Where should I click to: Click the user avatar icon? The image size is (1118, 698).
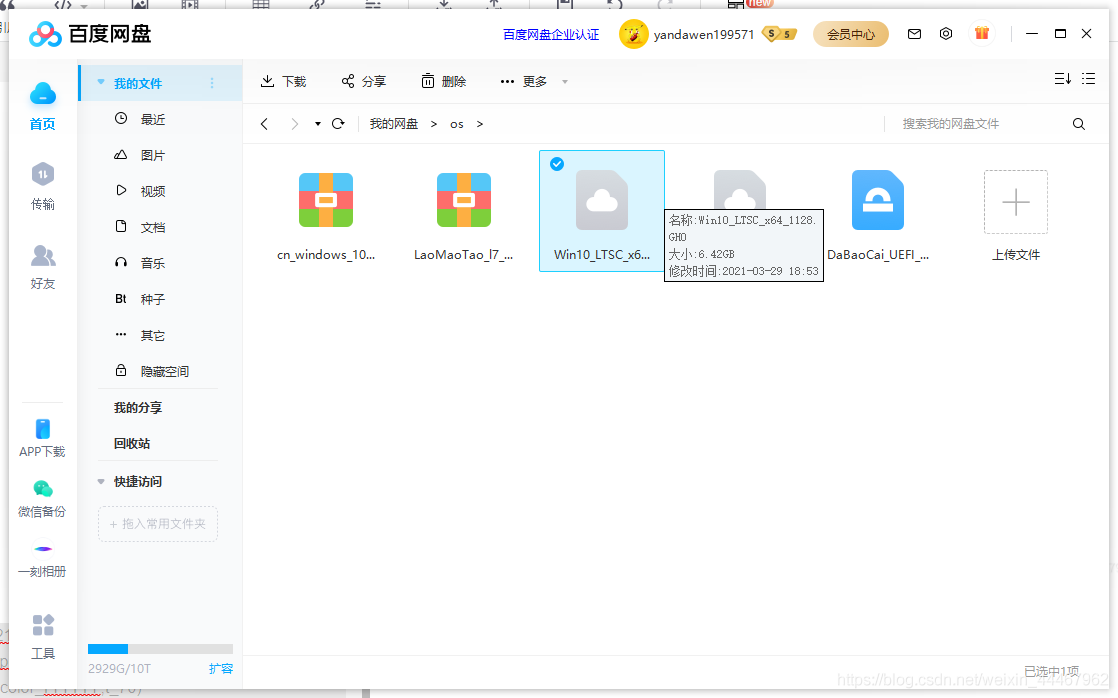633,34
